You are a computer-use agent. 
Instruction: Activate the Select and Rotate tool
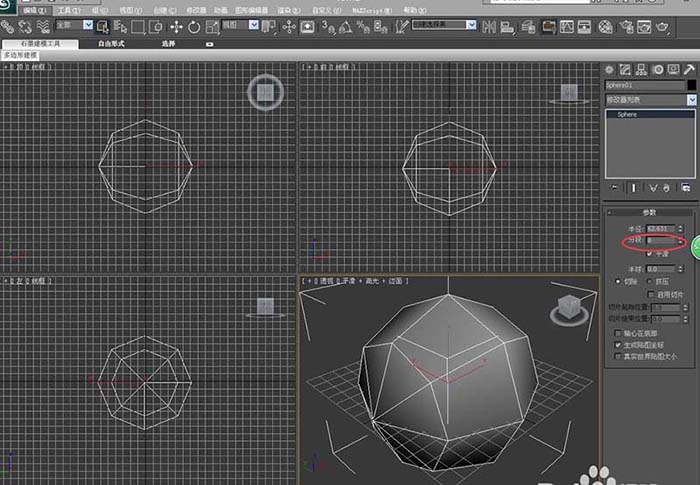tap(194, 27)
